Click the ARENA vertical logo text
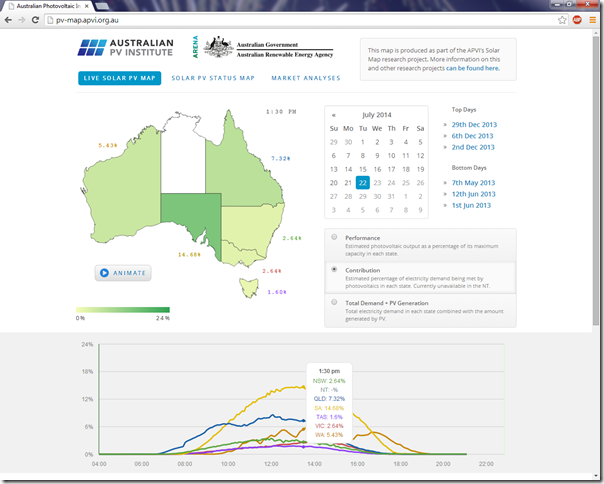 tap(195, 47)
